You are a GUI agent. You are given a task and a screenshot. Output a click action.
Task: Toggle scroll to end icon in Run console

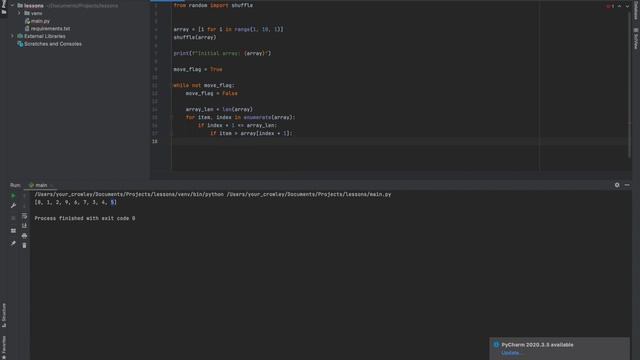(x=24, y=225)
